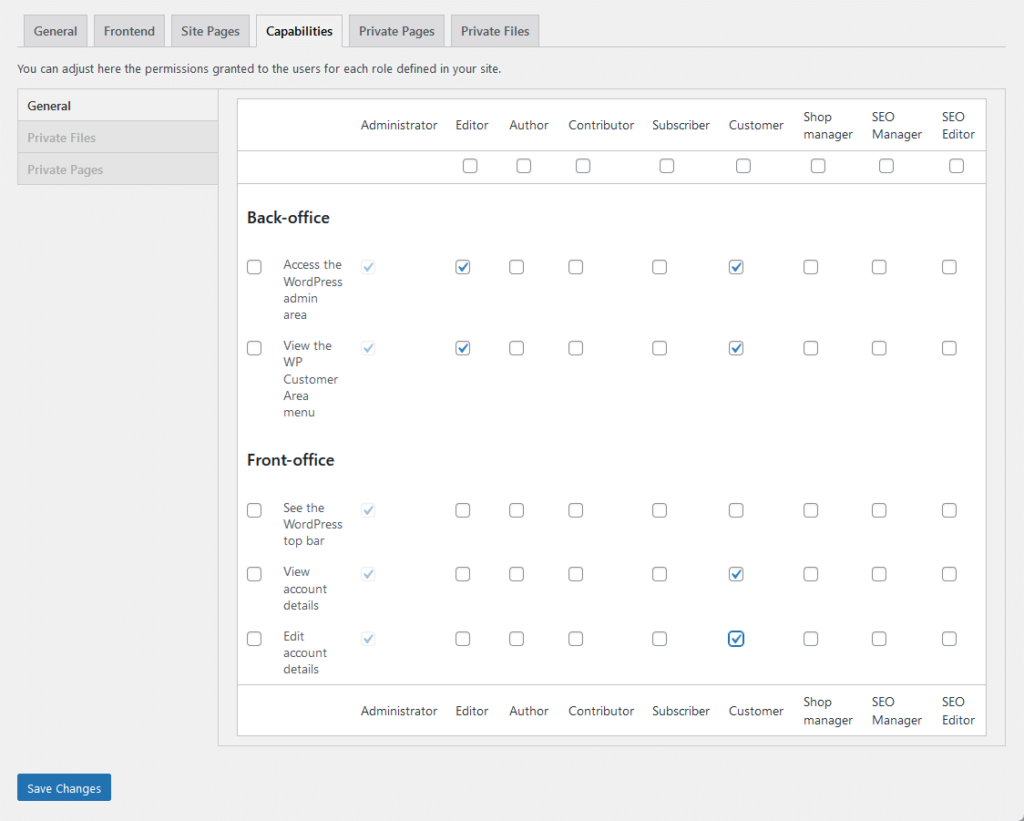Toggle all capabilities for SEO Manager column
The height and width of the screenshot is (821, 1024).
pos(886,166)
